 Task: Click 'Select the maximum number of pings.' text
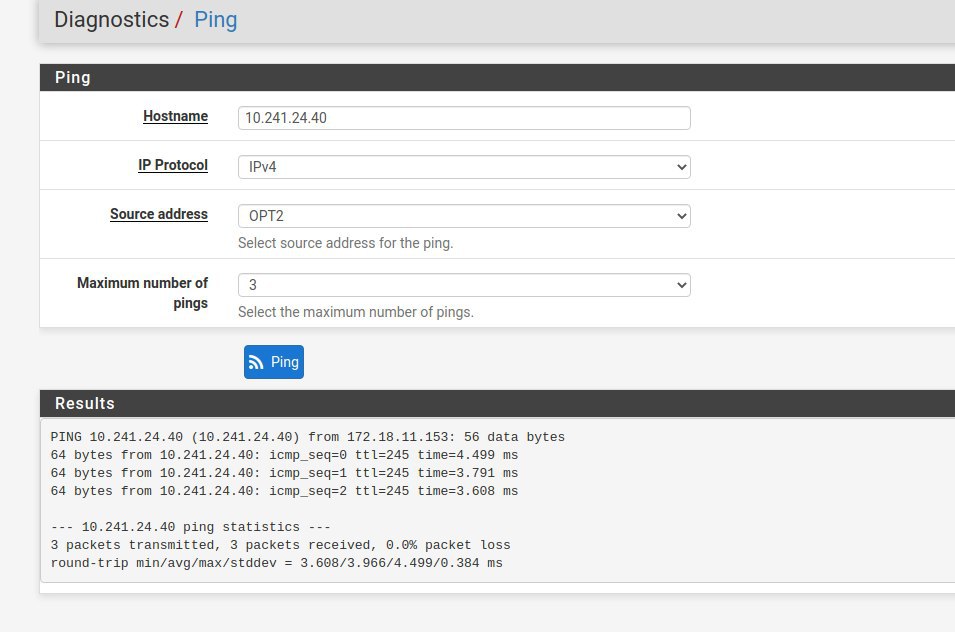[x=356, y=312]
